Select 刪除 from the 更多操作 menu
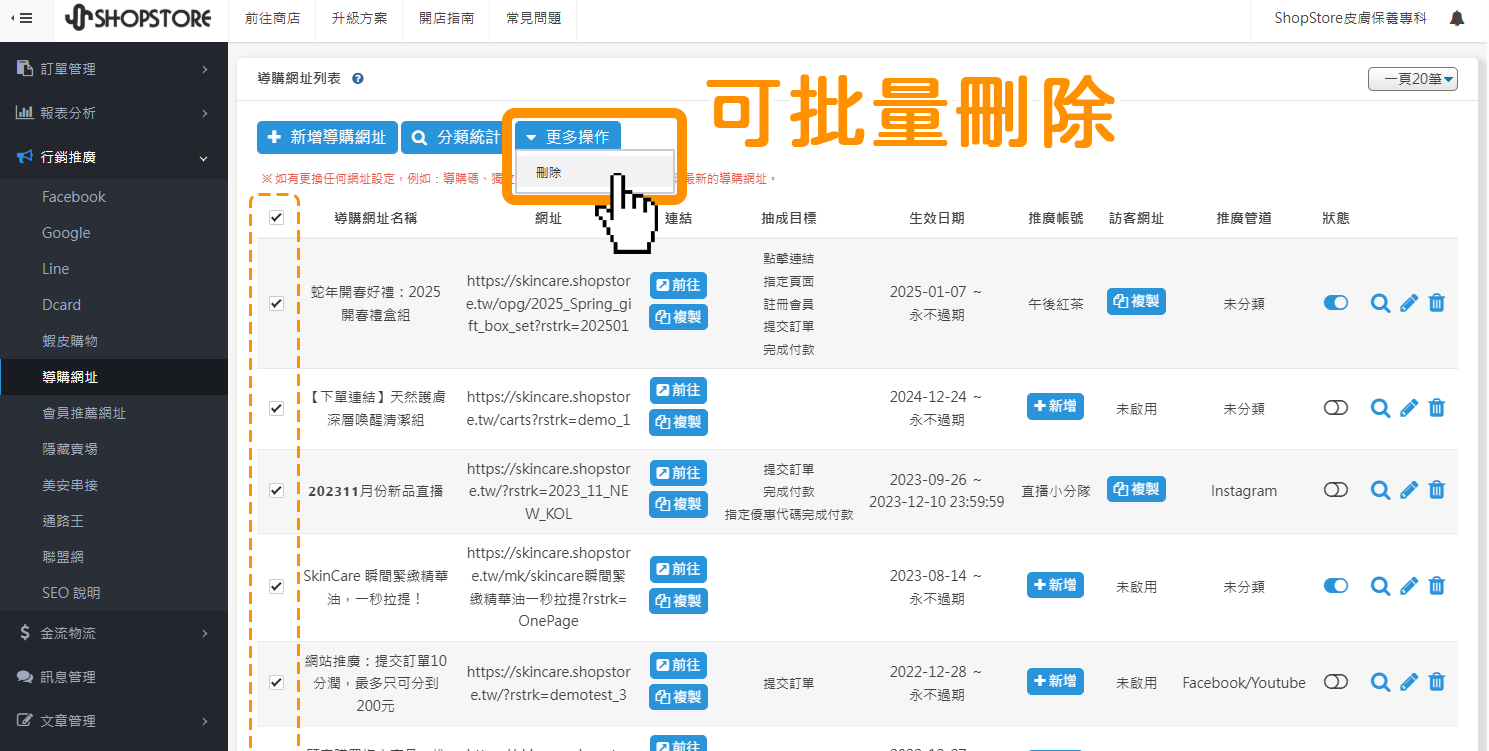Screen dimensions: 1489x751 [548, 171]
